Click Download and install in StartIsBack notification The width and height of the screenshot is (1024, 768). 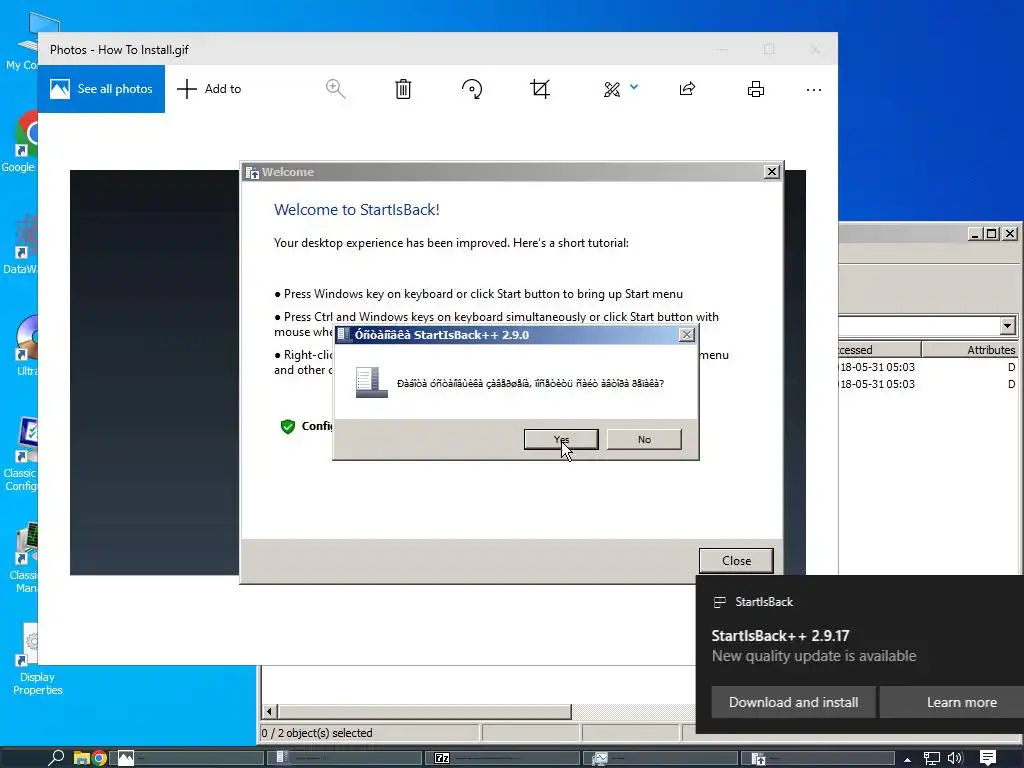click(x=793, y=702)
